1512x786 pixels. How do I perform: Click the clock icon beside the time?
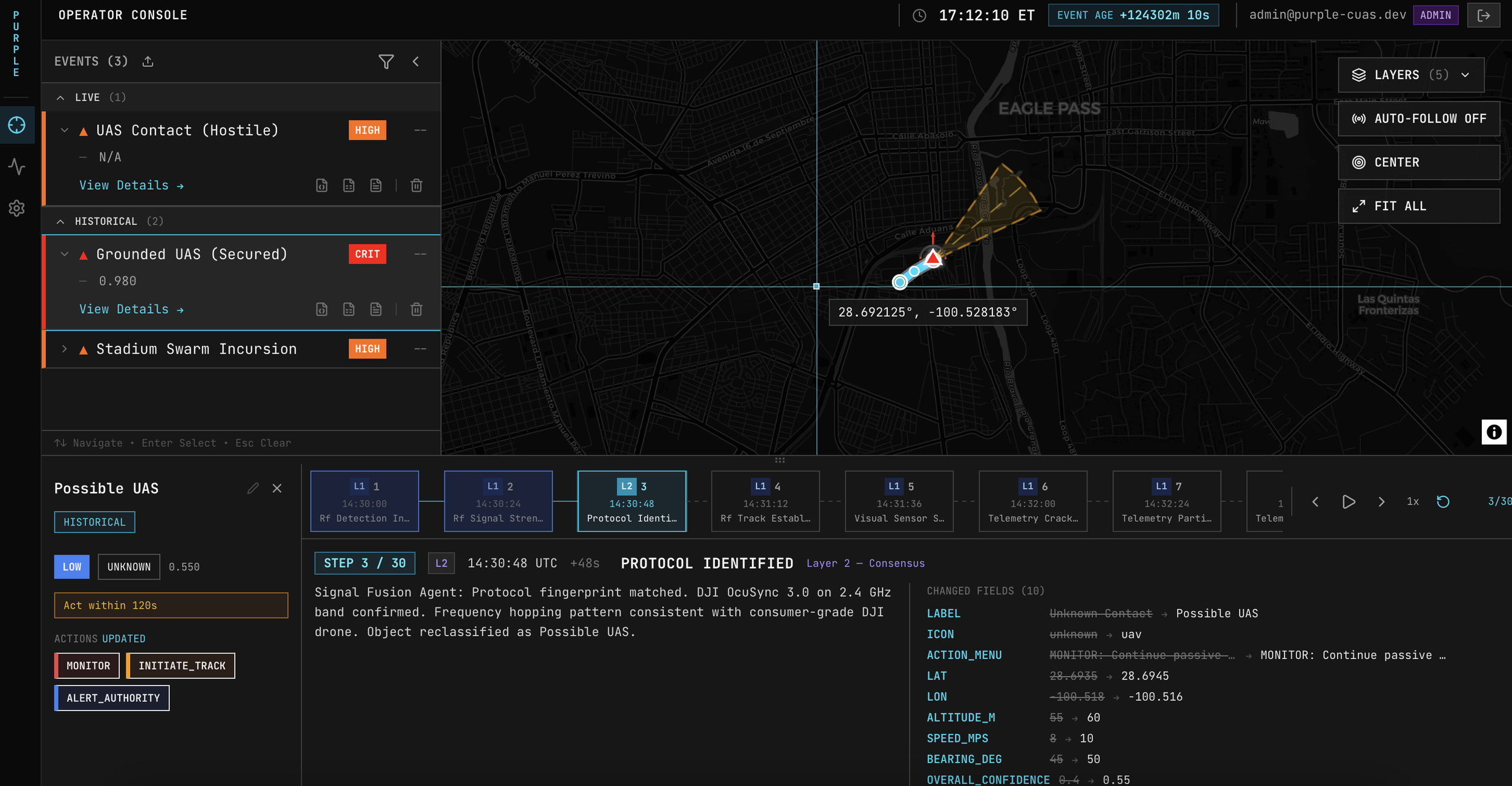pyautogui.click(x=919, y=16)
